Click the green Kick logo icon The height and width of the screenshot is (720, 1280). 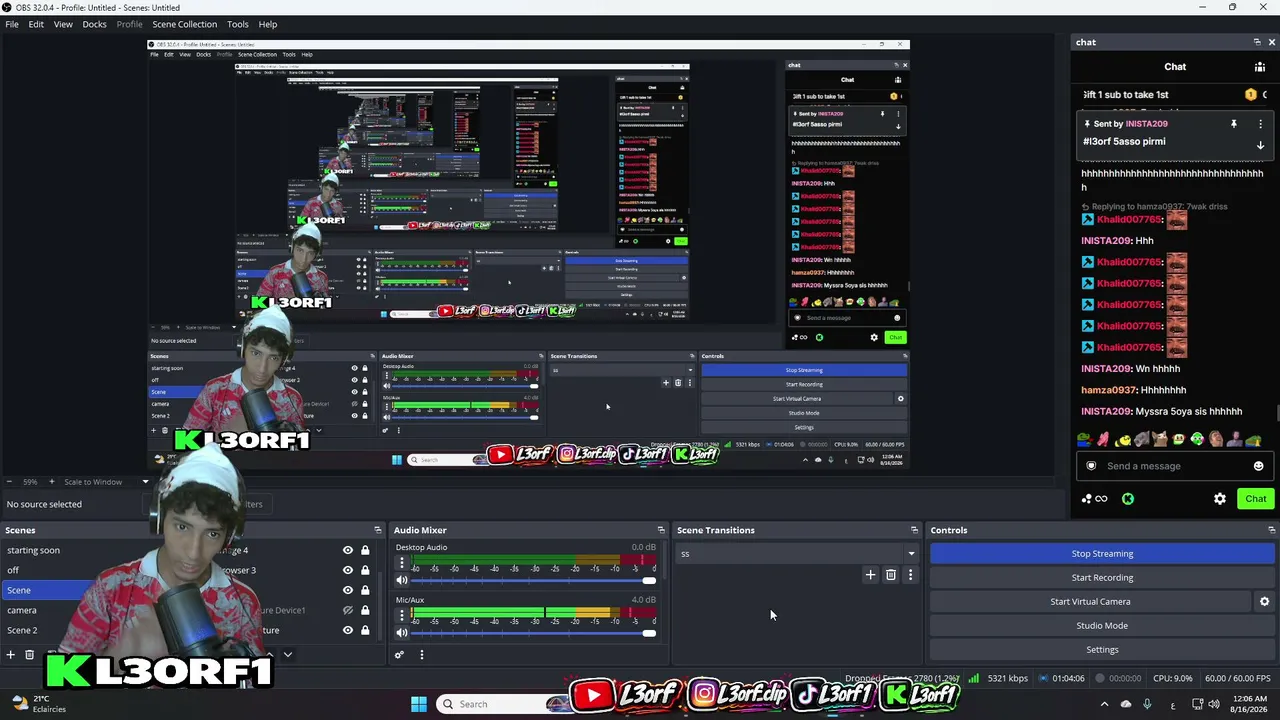click(1128, 499)
